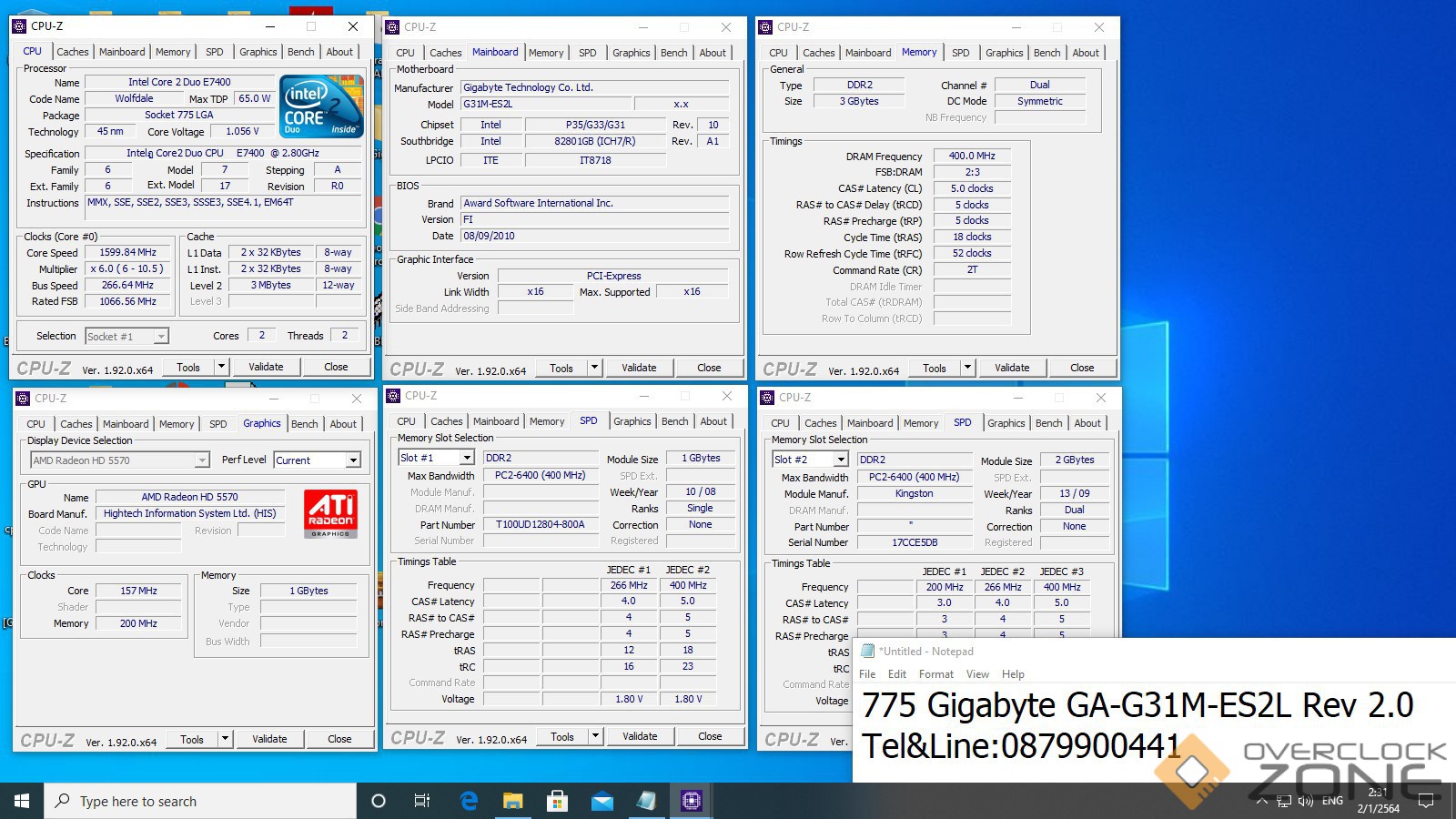Select Mainboard tab in Graphics window
The width and height of the screenshot is (1456, 819).
point(126,424)
